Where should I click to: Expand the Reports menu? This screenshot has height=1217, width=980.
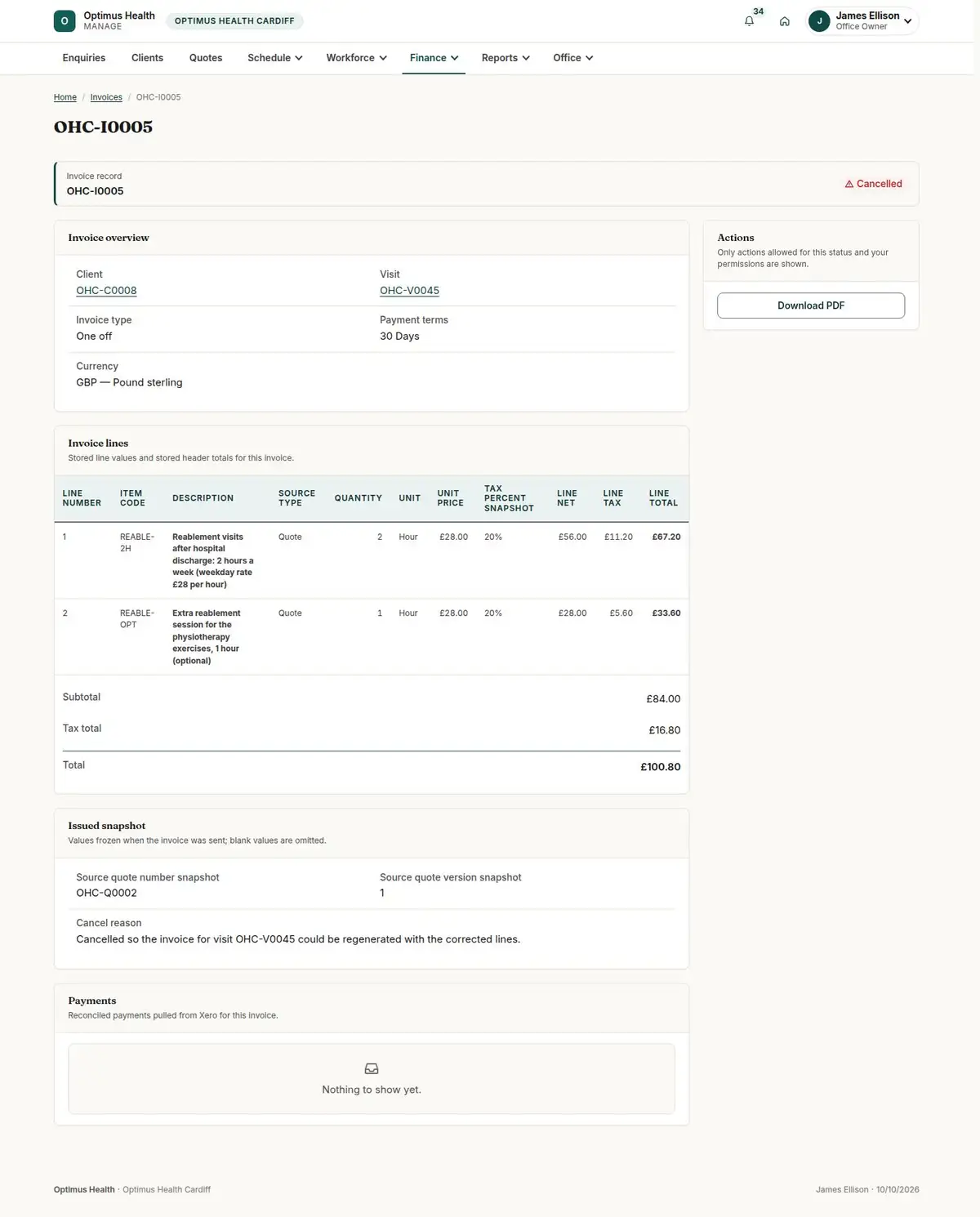pos(506,58)
